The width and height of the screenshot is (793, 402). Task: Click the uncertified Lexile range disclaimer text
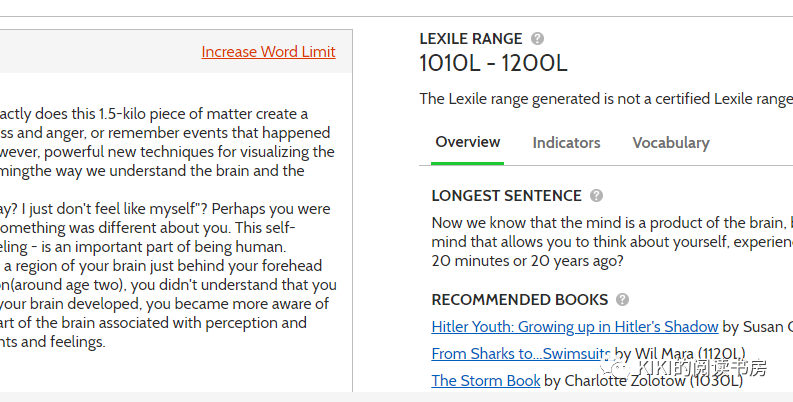point(606,99)
